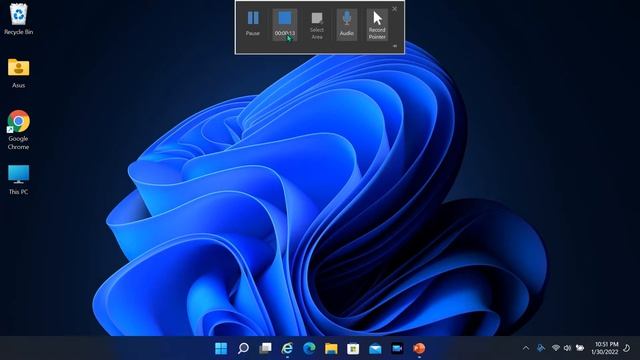Screen dimensions: 640x360
Task: Open Microsoft Store from the taskbar
Action: 353,348
